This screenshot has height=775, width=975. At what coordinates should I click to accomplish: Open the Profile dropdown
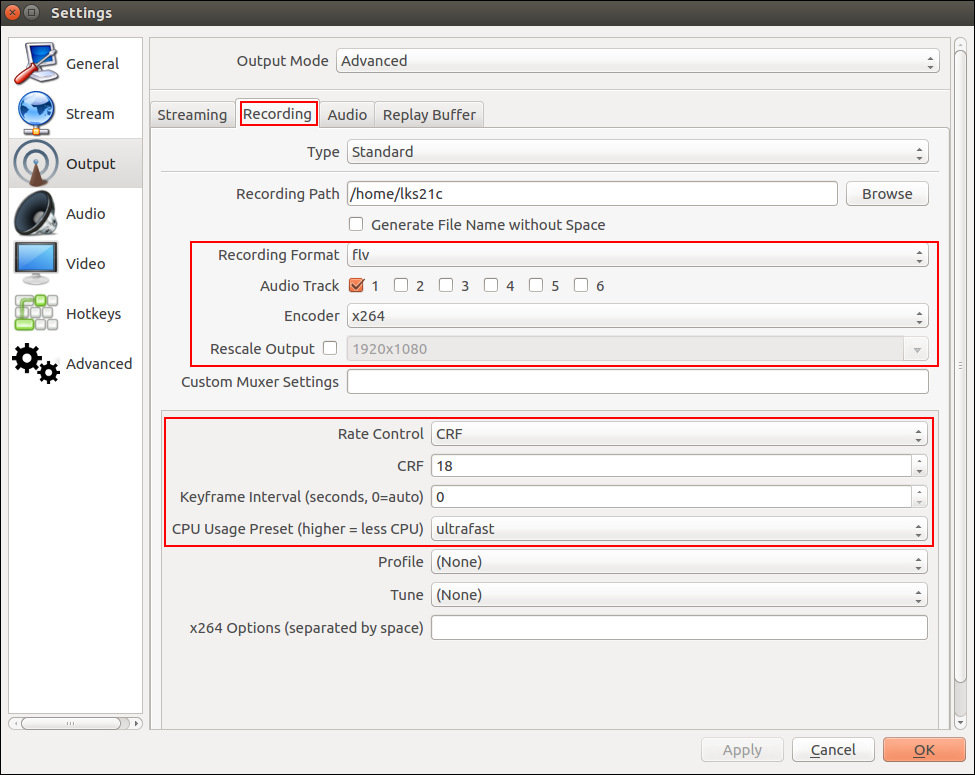click(679, 562)
